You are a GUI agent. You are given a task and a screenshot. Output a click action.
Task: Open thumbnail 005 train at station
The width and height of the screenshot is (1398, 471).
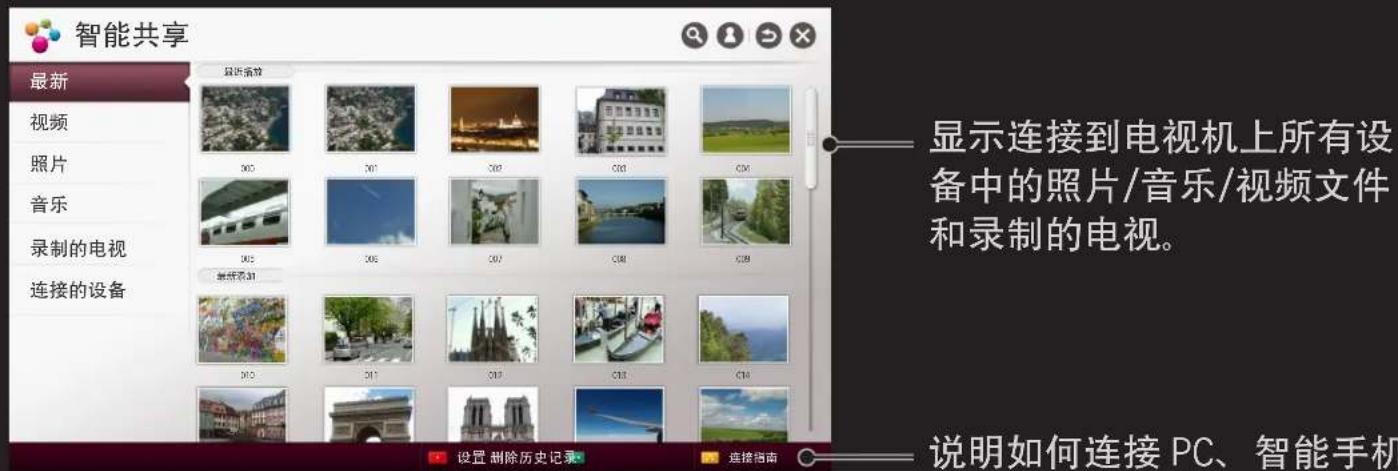(245, 212)
